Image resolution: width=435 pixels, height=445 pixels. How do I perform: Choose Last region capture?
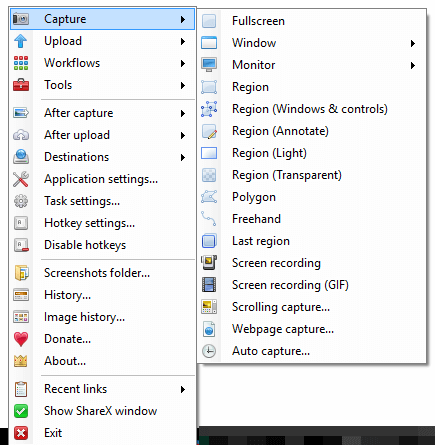[x=312, y=241]
